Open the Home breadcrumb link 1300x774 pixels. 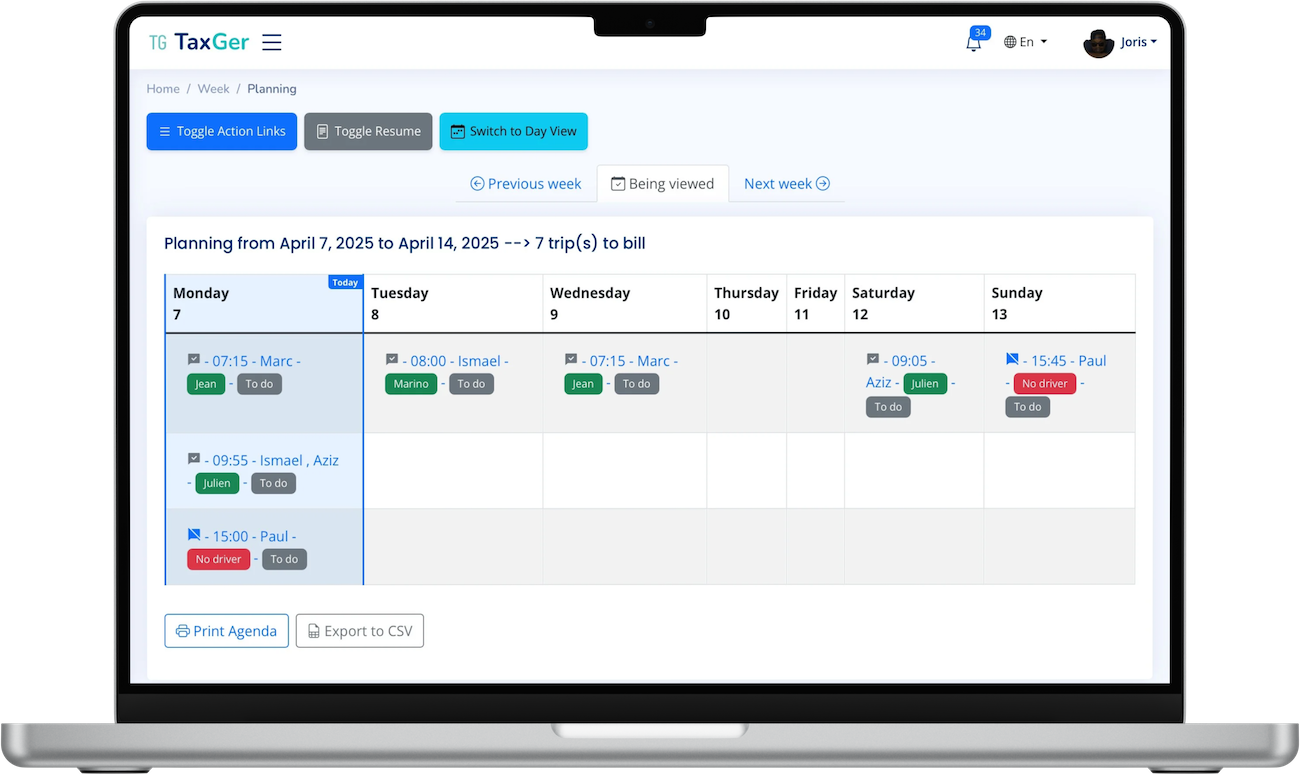[x=163, y=89]
